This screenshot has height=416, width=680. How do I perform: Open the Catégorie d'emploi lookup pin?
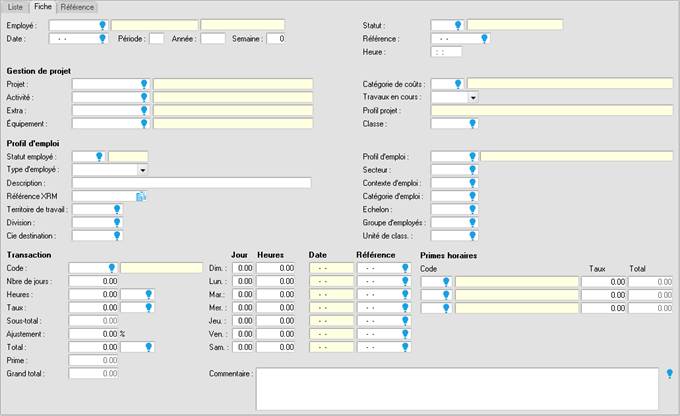[473, 196]
